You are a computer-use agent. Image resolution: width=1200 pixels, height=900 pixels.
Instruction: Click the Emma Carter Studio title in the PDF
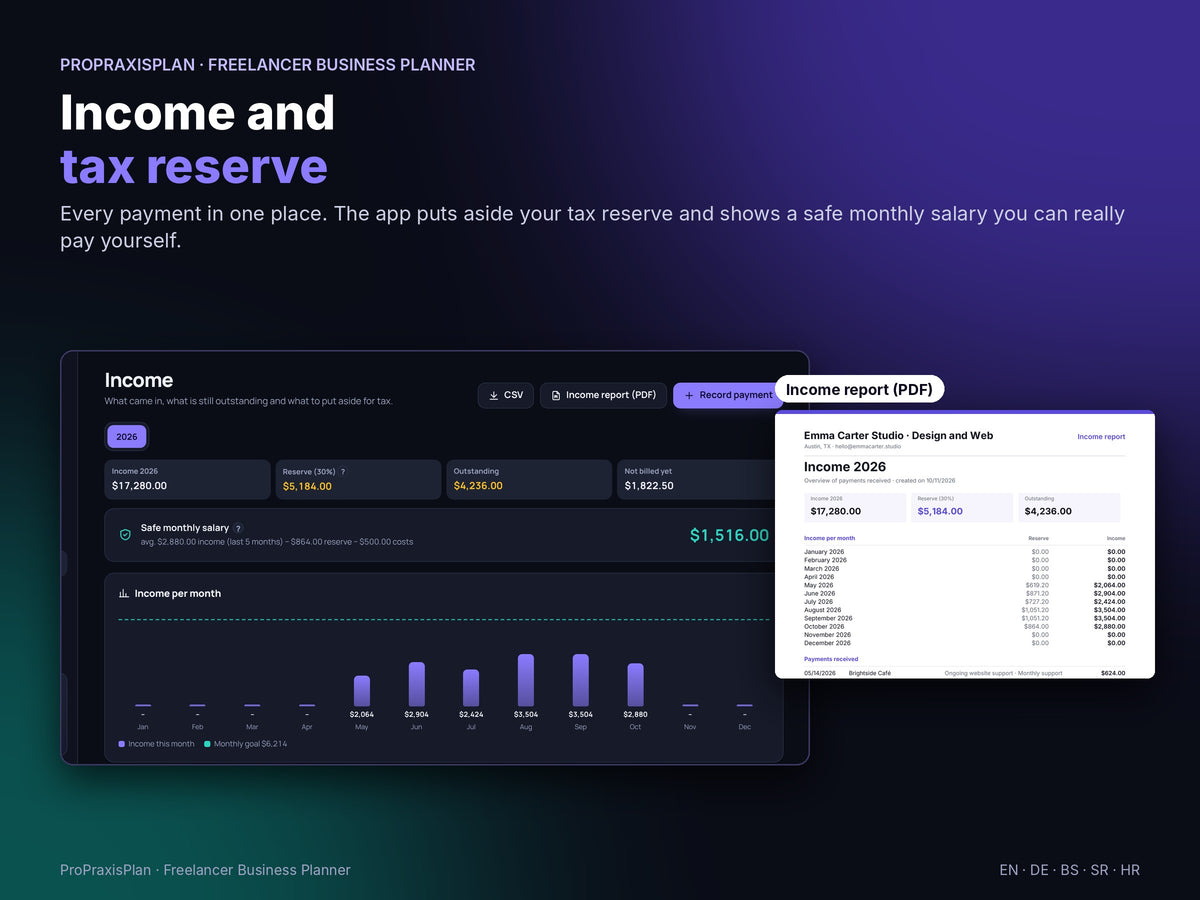point(899,436)
